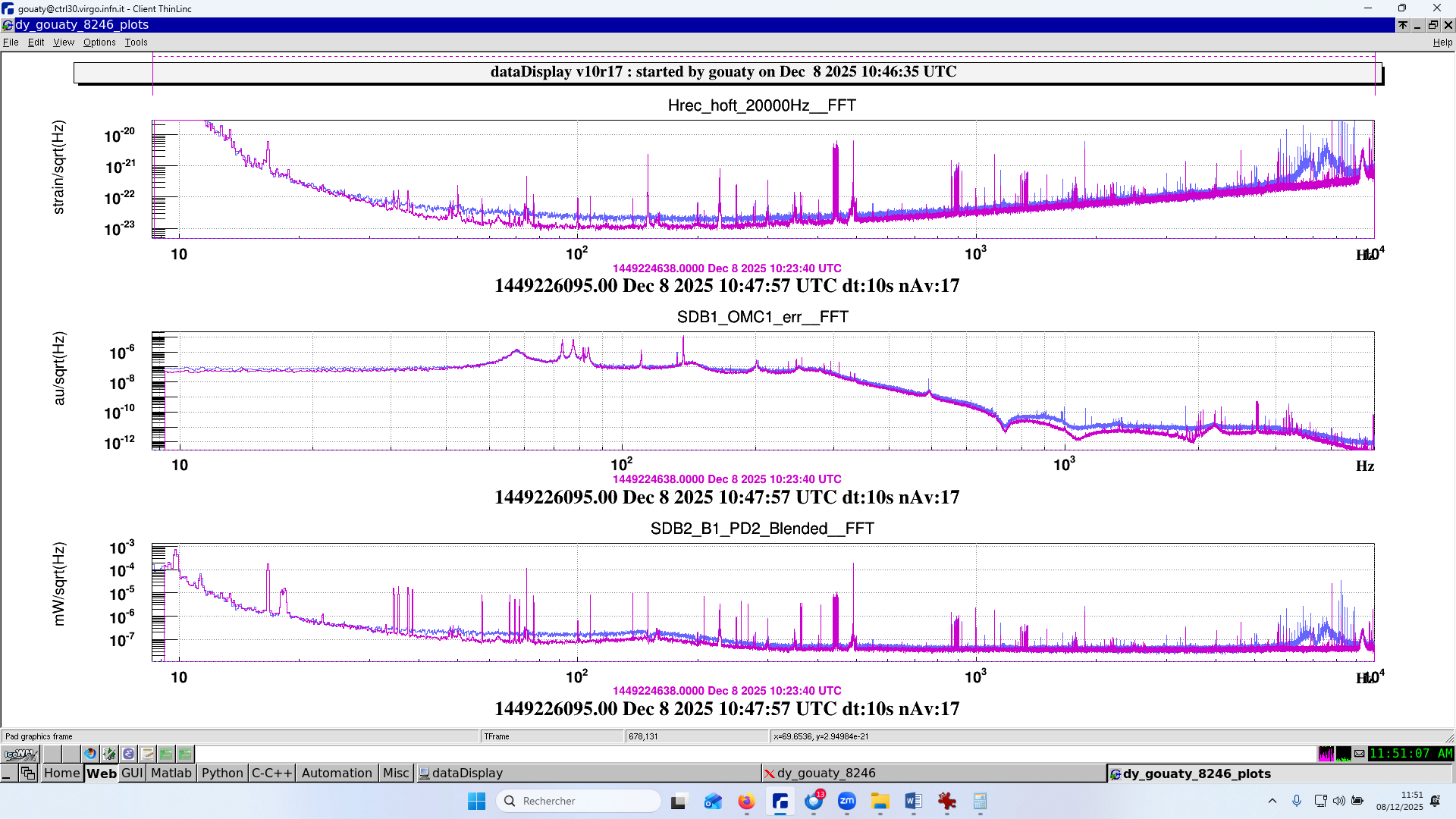
Task: Open the IceWM start menu button
Action: tap(20, 754)
